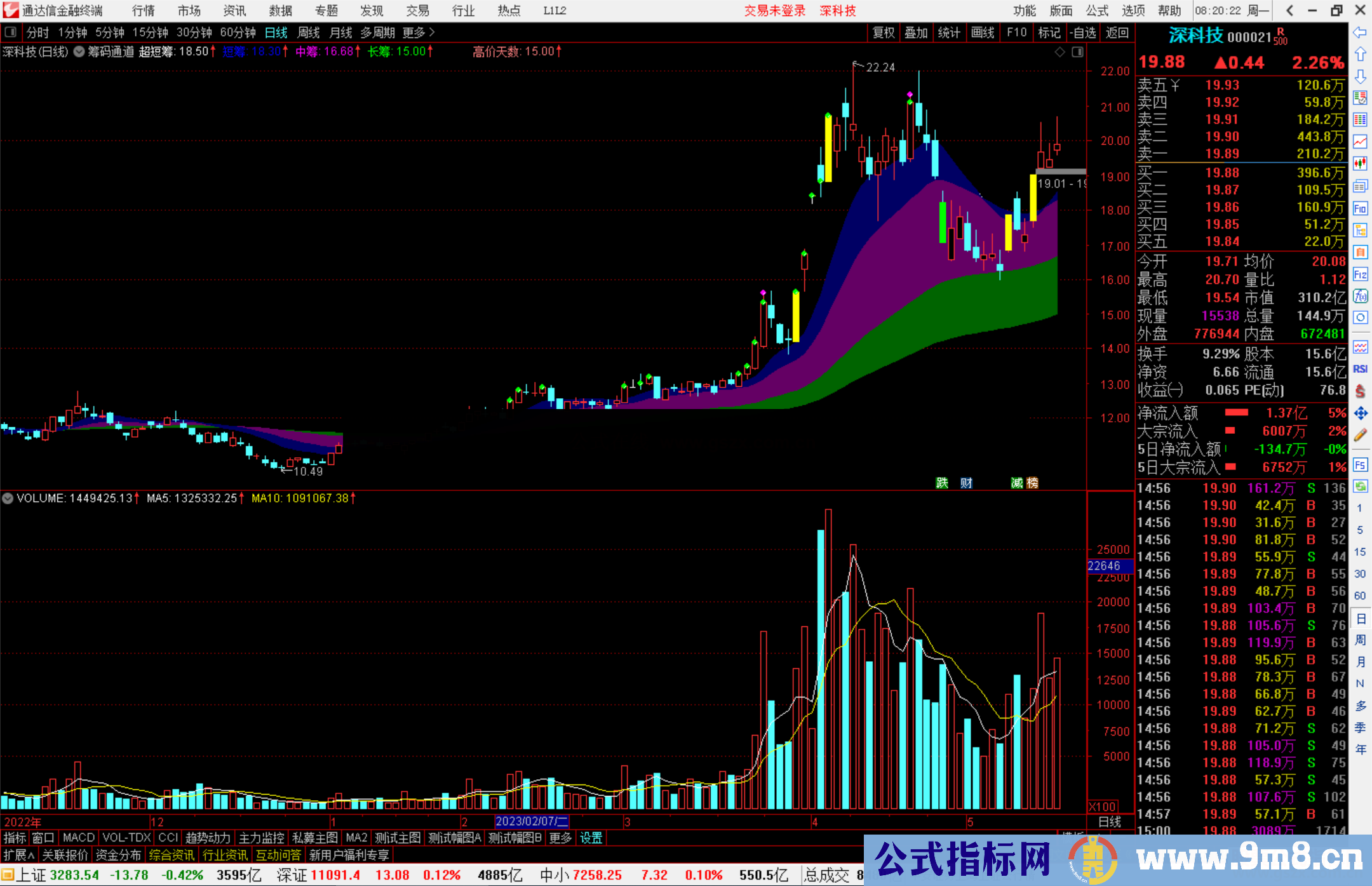
Task: Open the 选项 menu
Action: 1134,11
